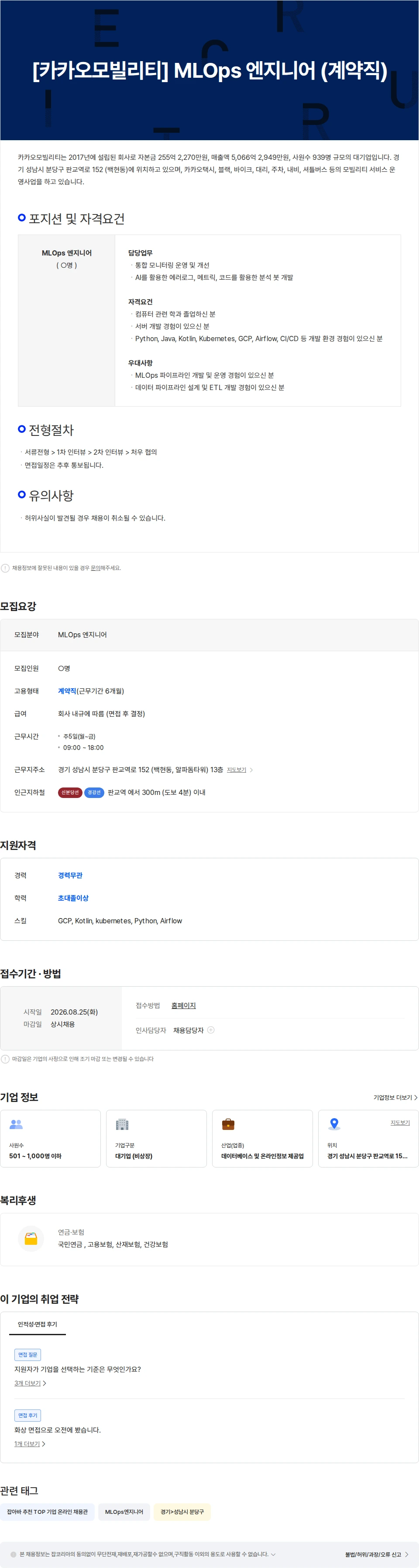419x1568 pixels.
Task: Click the 면접 후기 label badge
Action: click(x=27, y=1415)
